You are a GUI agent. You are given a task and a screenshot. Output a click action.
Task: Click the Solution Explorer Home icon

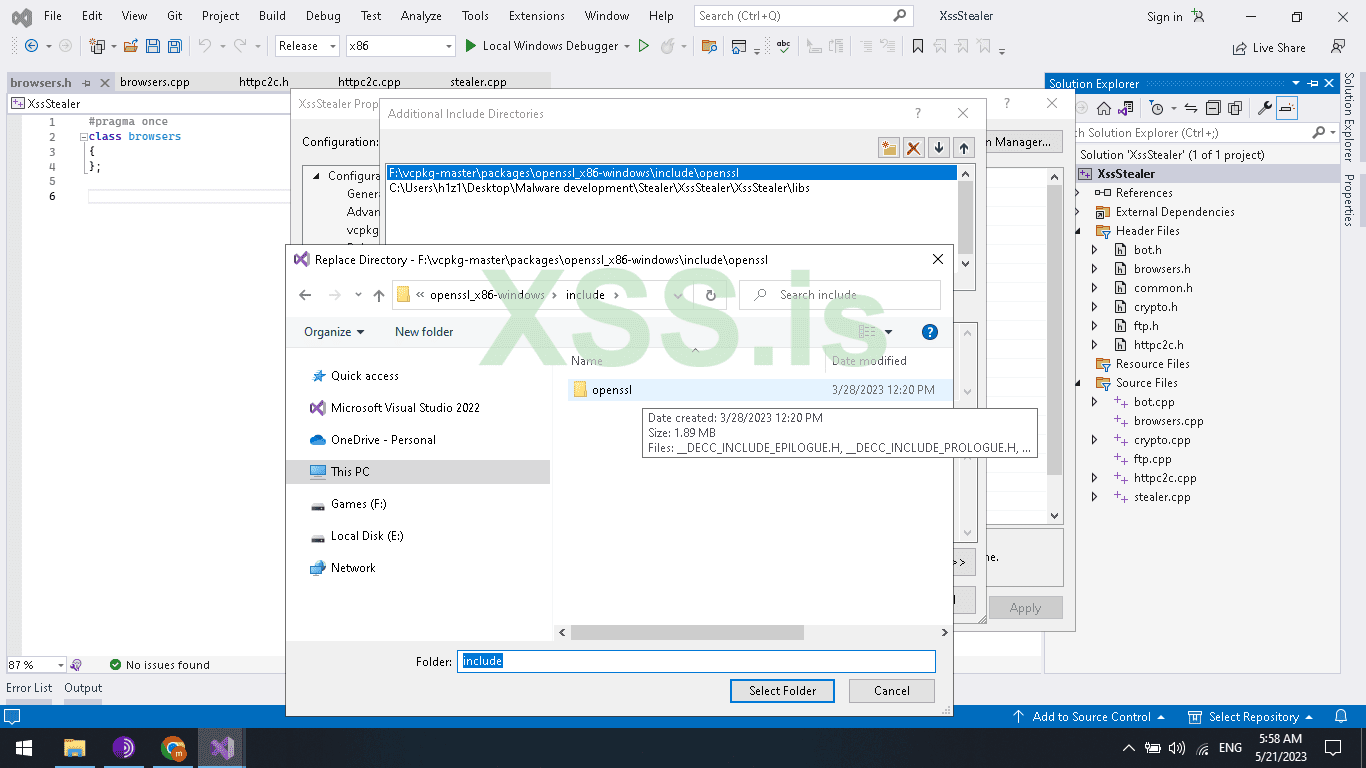(1104, 108)
